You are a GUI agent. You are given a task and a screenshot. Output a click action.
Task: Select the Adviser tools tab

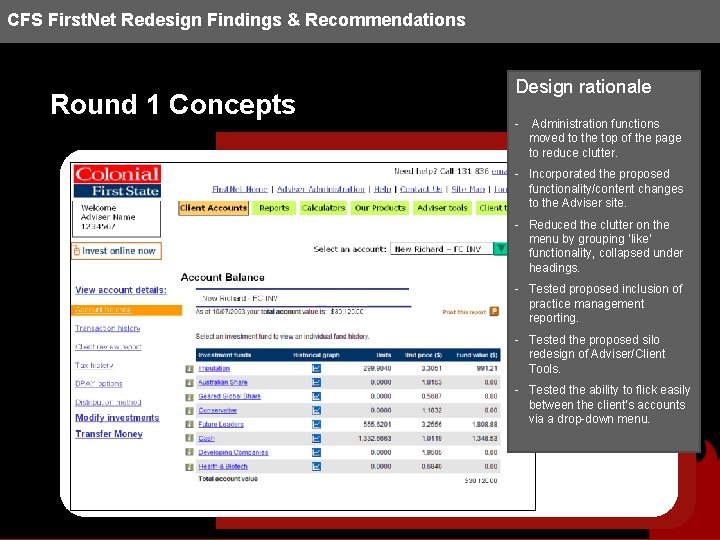tap(442, 208)
